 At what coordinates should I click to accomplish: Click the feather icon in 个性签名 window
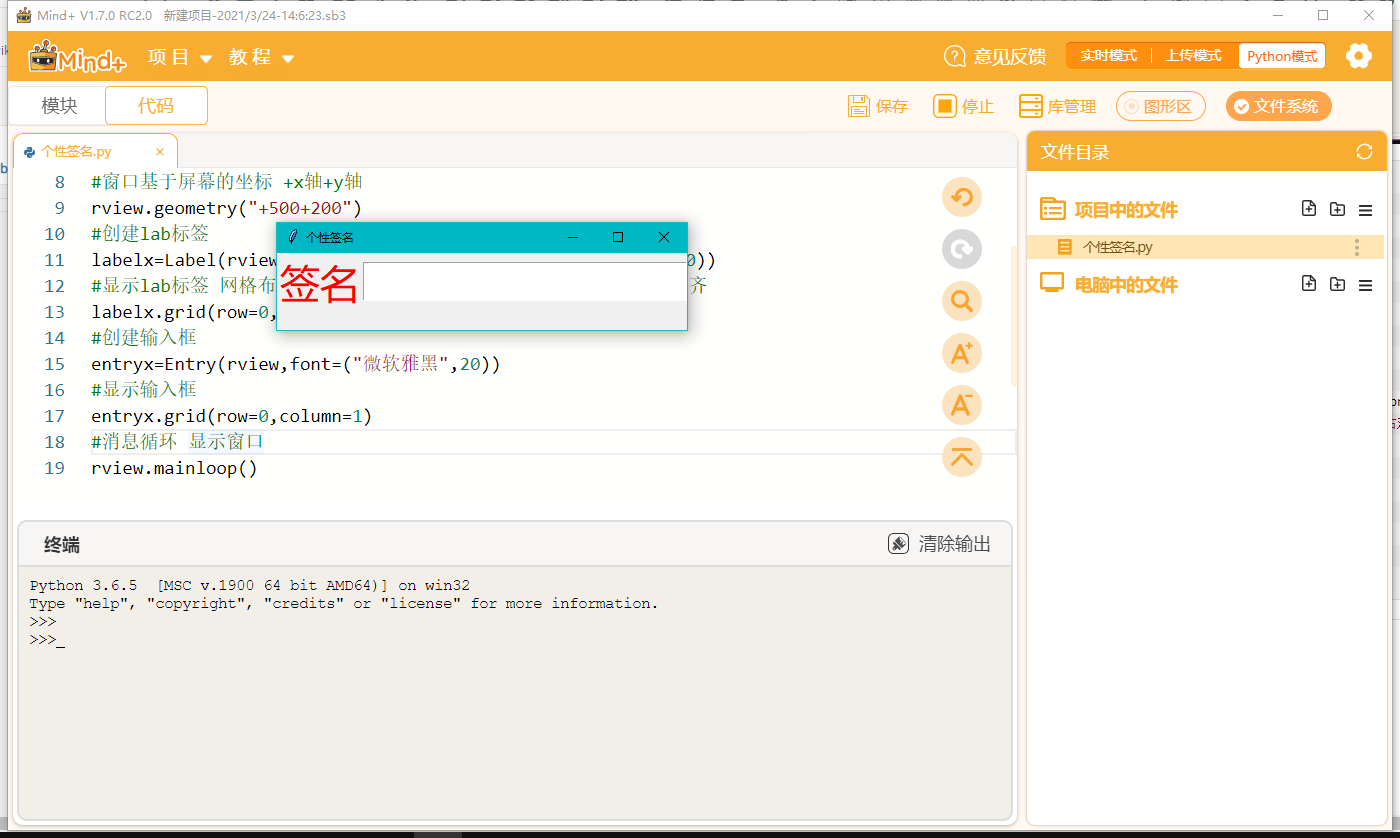click(x=292, y=237)
